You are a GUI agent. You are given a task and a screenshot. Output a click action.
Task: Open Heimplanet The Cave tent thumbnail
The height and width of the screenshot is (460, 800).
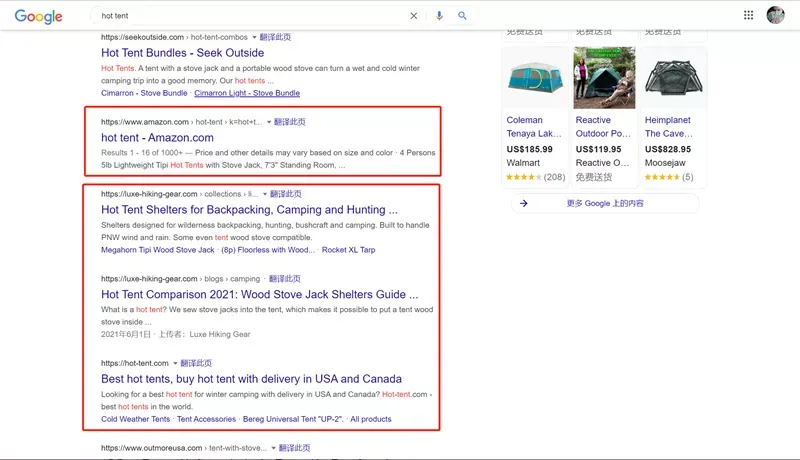click(673, 78)
